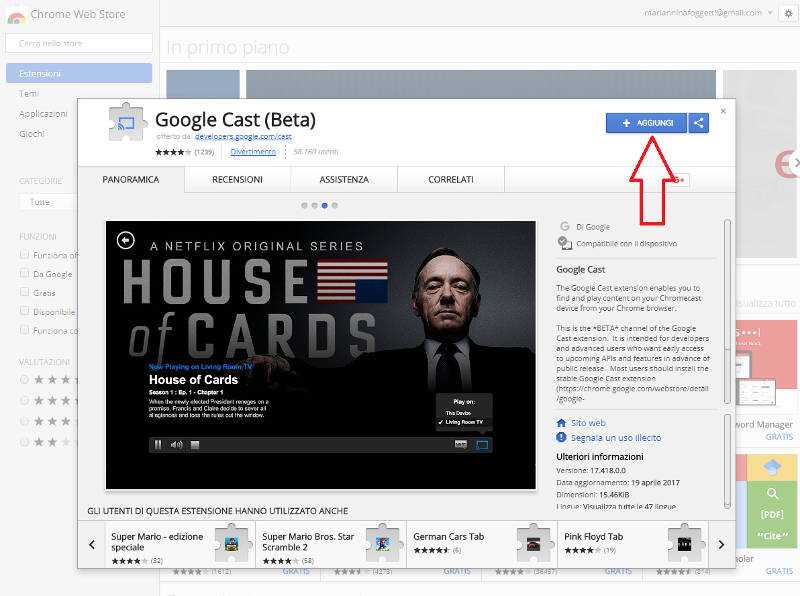The width and height of the screenshot is (800, 596).
Task: Click the alert icon beside Segnala un uso illecito
Action: click(561, 437)
